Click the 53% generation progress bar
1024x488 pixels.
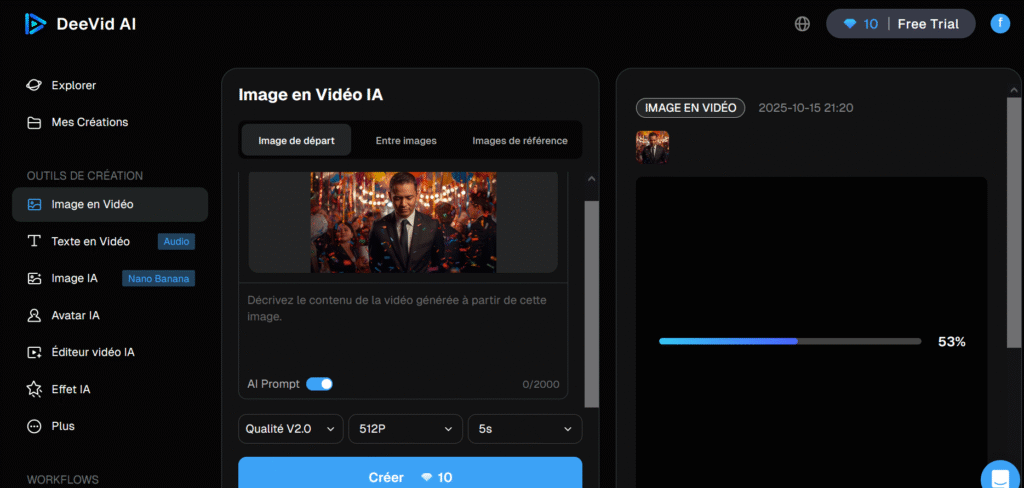point(789,341)
